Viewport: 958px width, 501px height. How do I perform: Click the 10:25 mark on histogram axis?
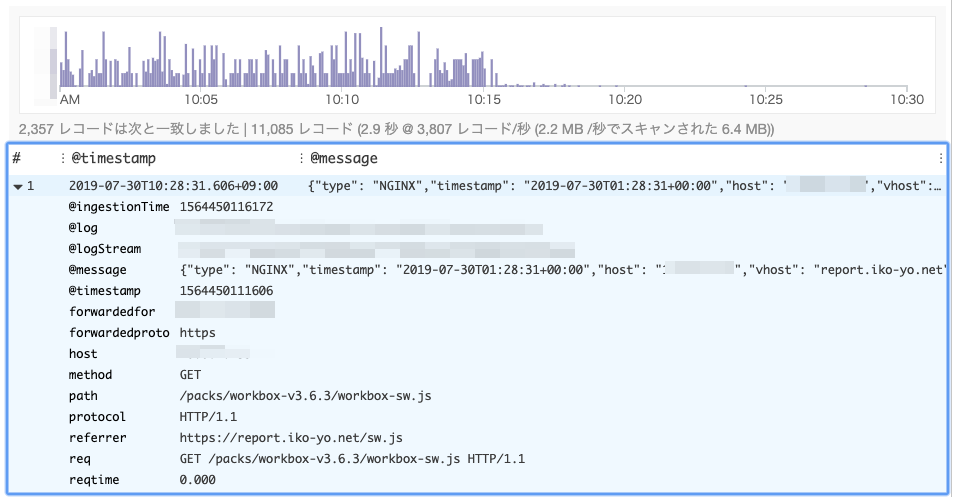click(x=765, y=100)
